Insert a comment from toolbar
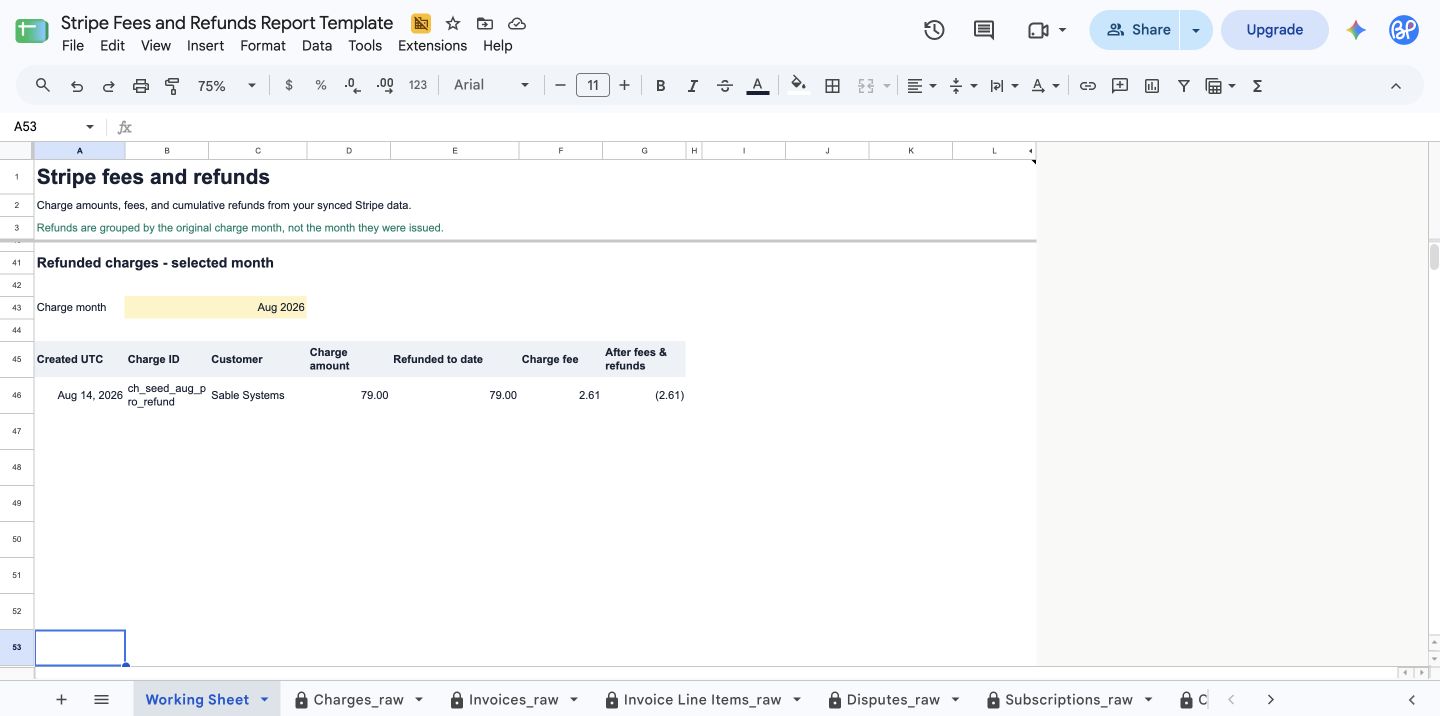 click(1120, 86)
